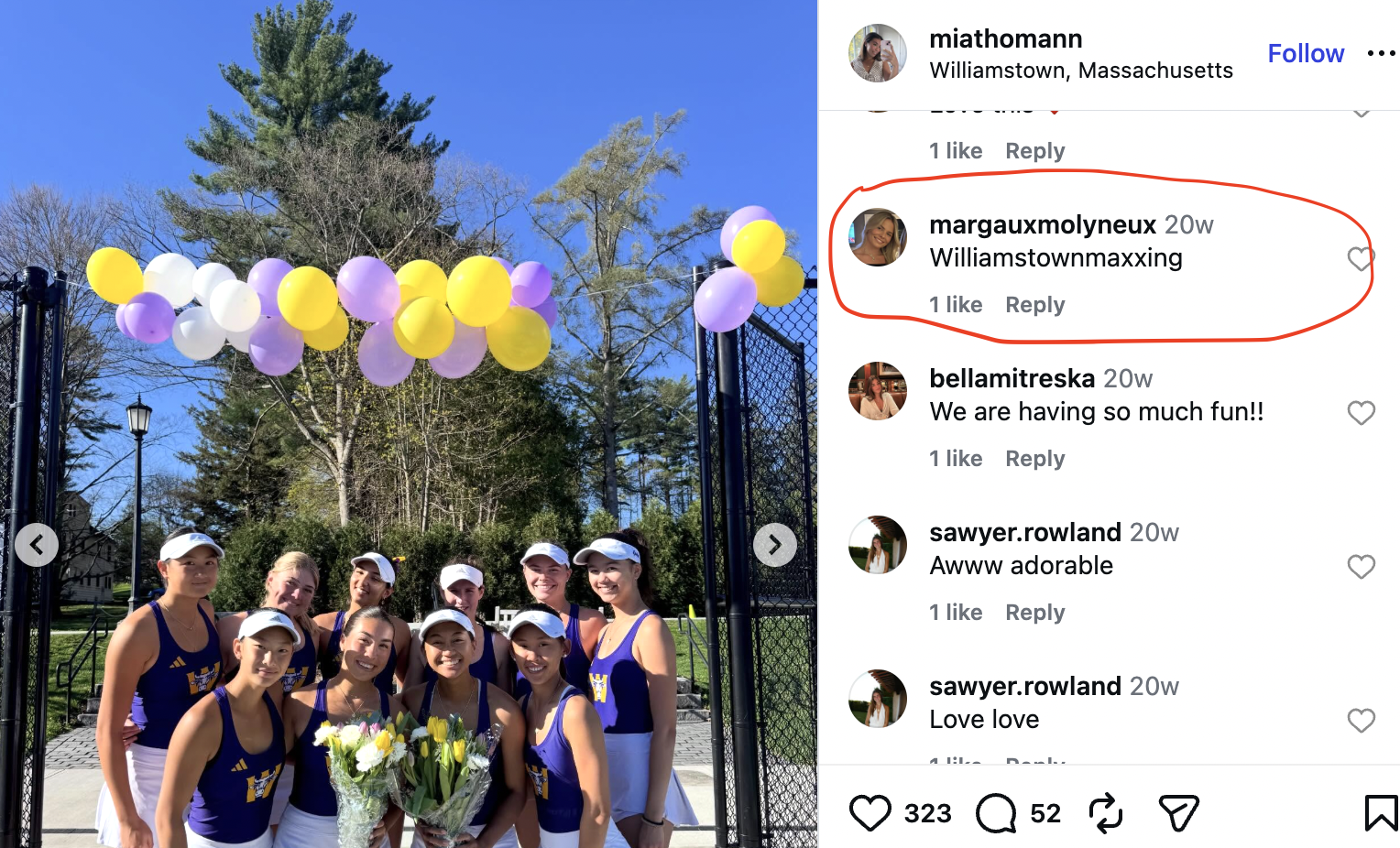Reply to margauxmolyneux's comment
Screen dimensions: 1400x848
point(1035,305)
